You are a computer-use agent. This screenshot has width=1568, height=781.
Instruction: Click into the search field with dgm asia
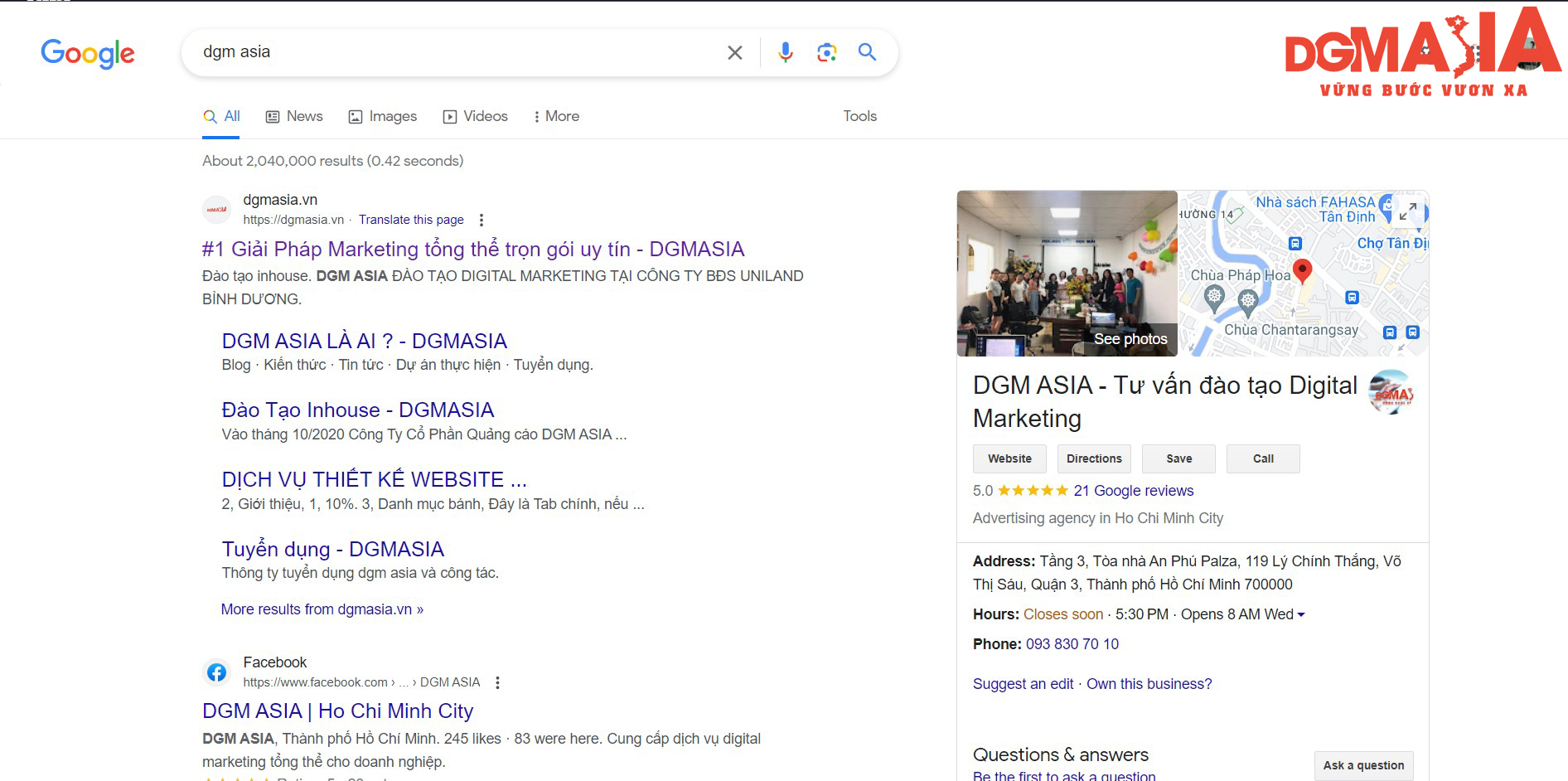(456, 52)
